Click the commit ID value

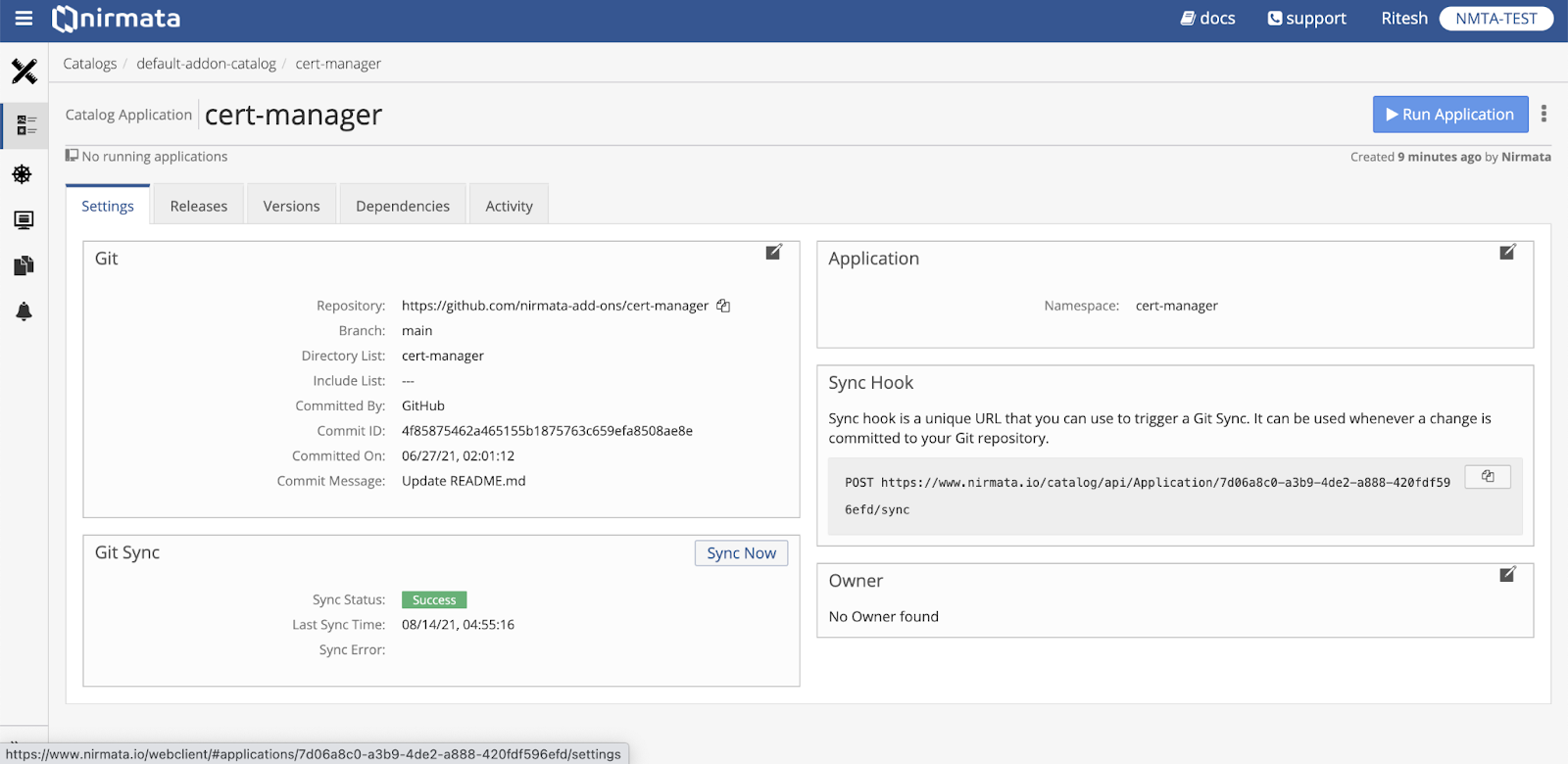pyautogui.click(x=547, y=431)
